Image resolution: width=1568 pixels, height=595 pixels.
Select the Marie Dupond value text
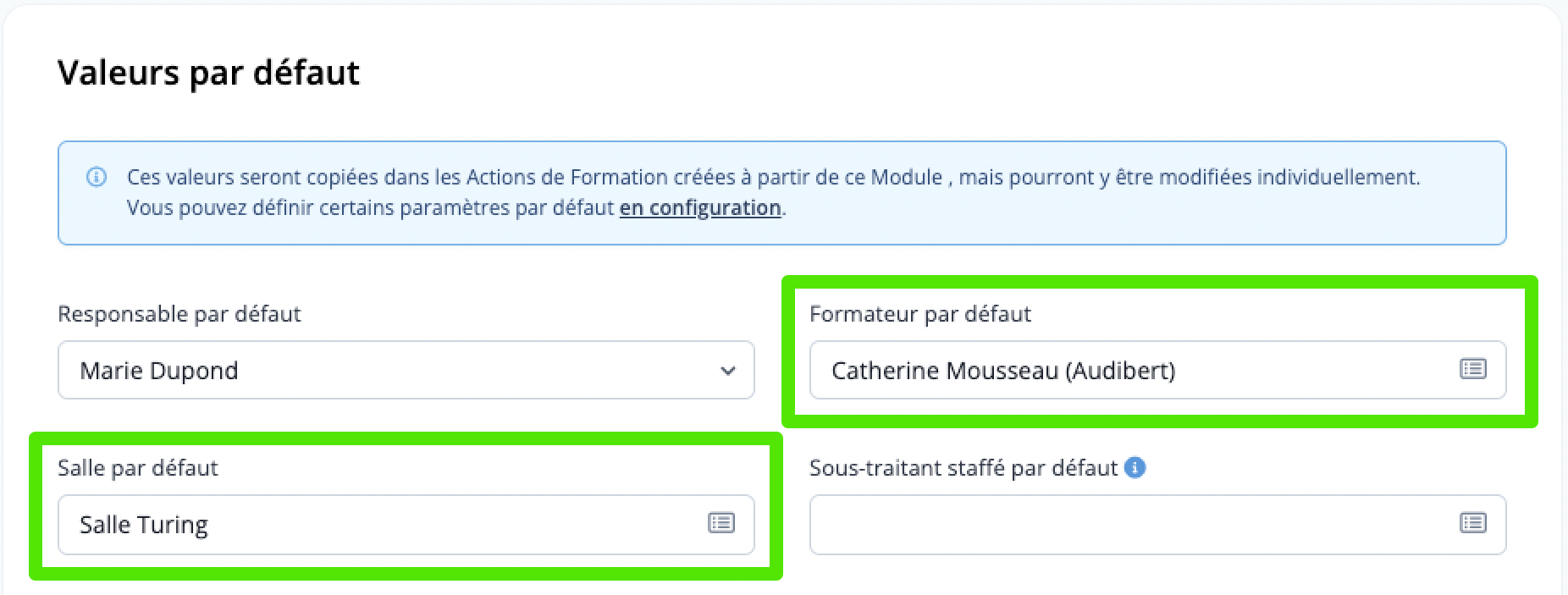pyautogui.click(x=159, y=371)
